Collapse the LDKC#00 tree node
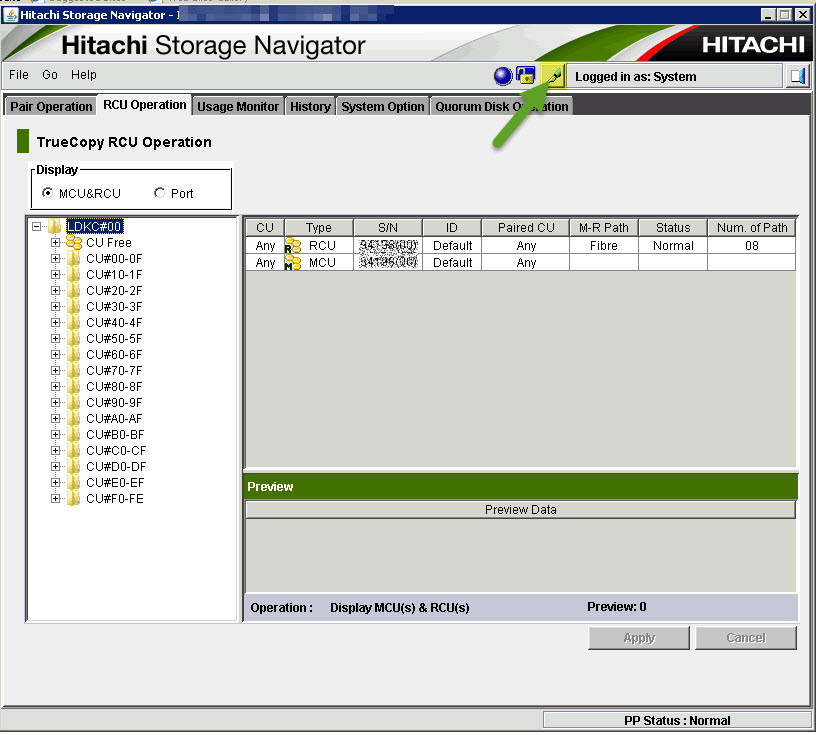 [x=36, y=226]
